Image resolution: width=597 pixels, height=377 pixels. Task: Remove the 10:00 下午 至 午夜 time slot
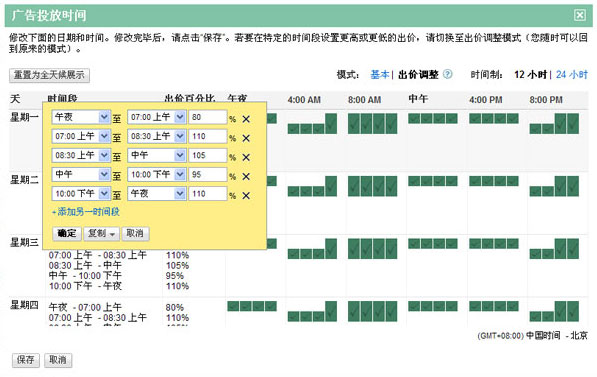[x=246, y=196]
